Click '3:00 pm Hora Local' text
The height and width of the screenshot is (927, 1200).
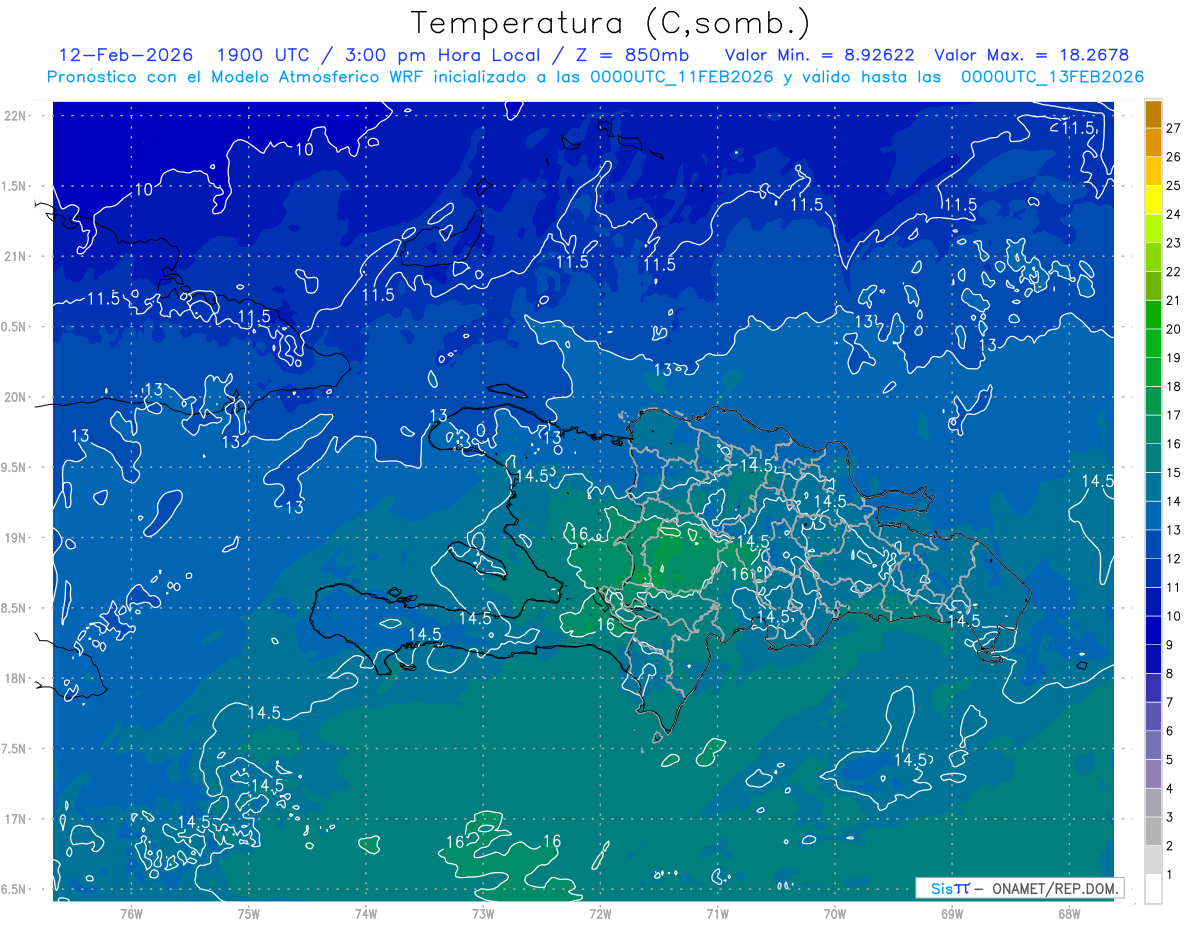click(442, 55)
